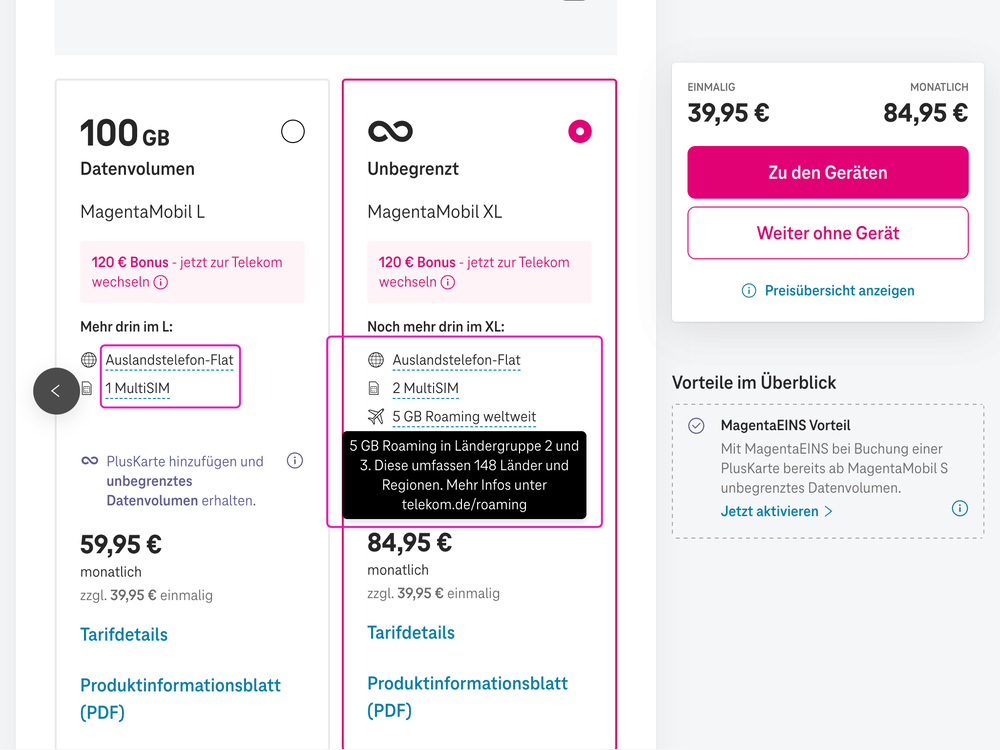The image size is (1000, 750).
Task: Click the globe icon beside Auslandstelefon-Flat
Action: [x=377, y=360]
